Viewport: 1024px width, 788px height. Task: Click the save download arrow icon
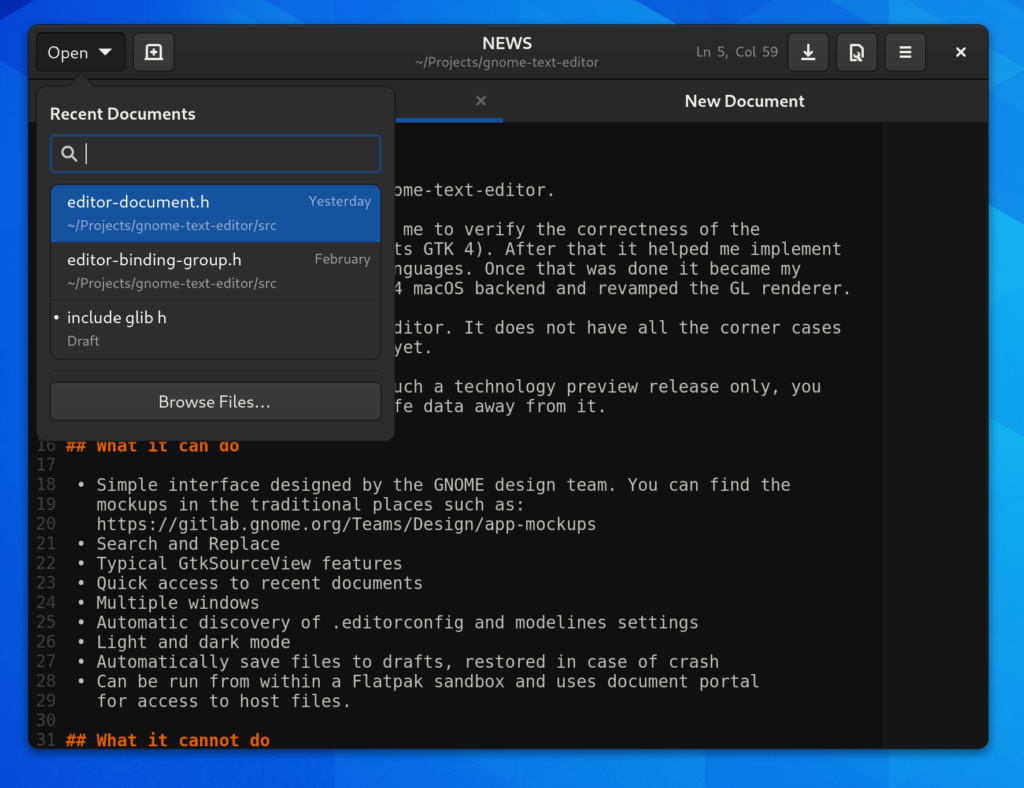[808, 52]
